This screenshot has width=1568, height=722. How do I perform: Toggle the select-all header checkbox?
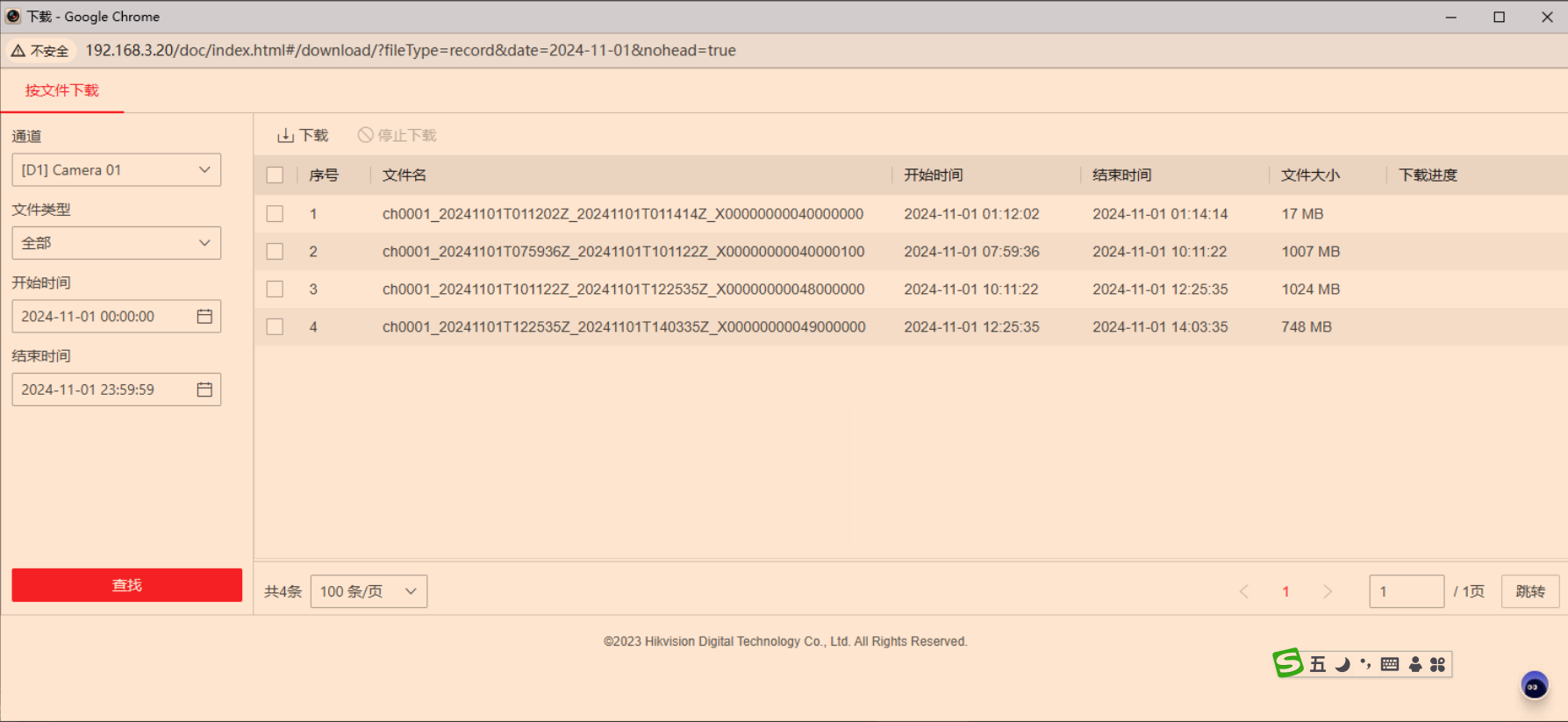[x=275, y=175]
